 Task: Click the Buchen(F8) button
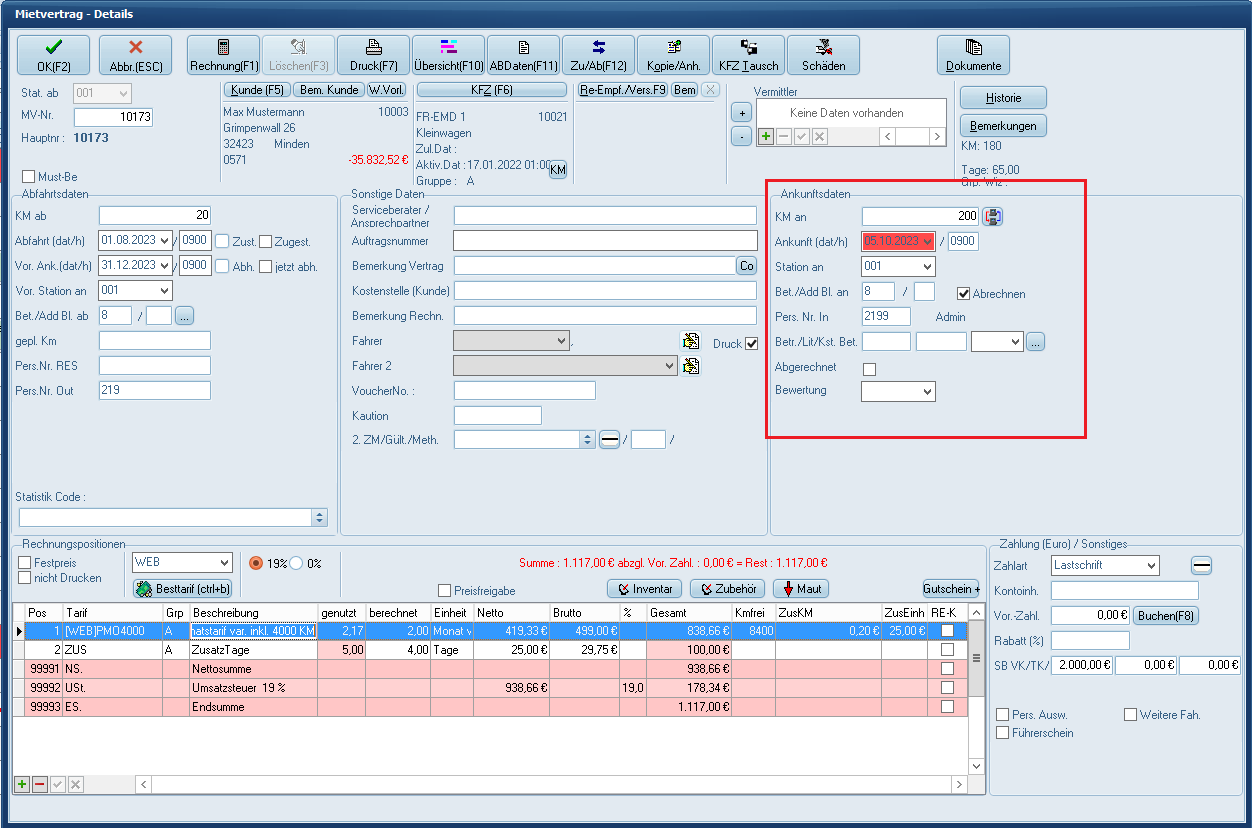pos(1165,616)
